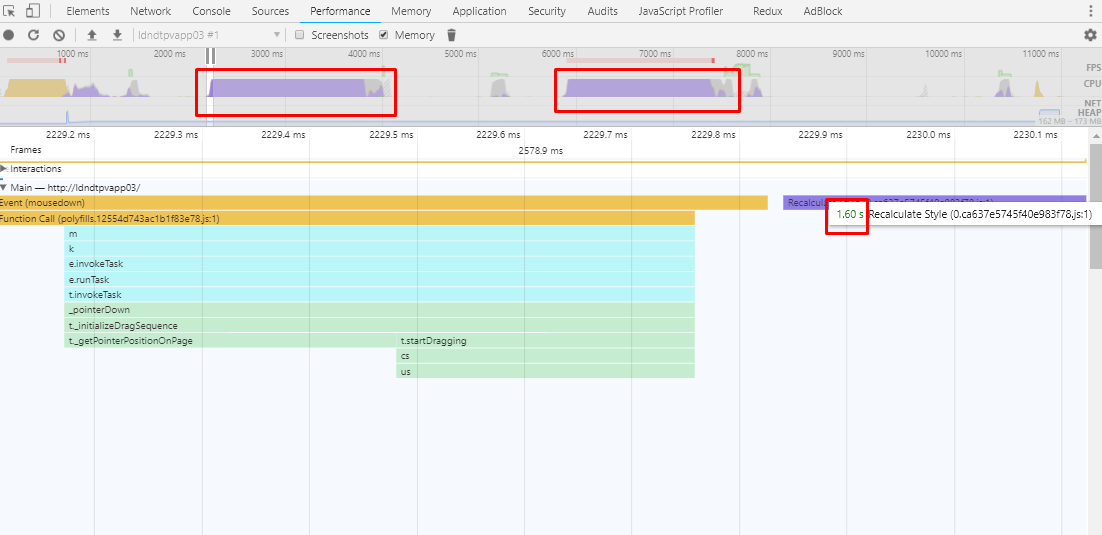Open capture settings gear icon

(1090, 34)
